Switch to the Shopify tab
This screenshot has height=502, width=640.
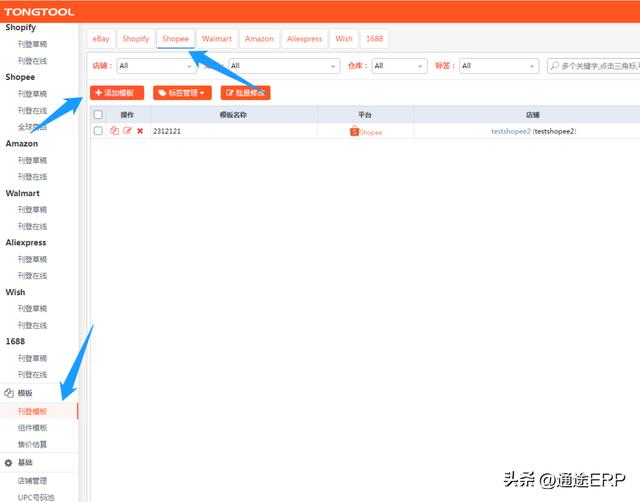click(136, 39)
